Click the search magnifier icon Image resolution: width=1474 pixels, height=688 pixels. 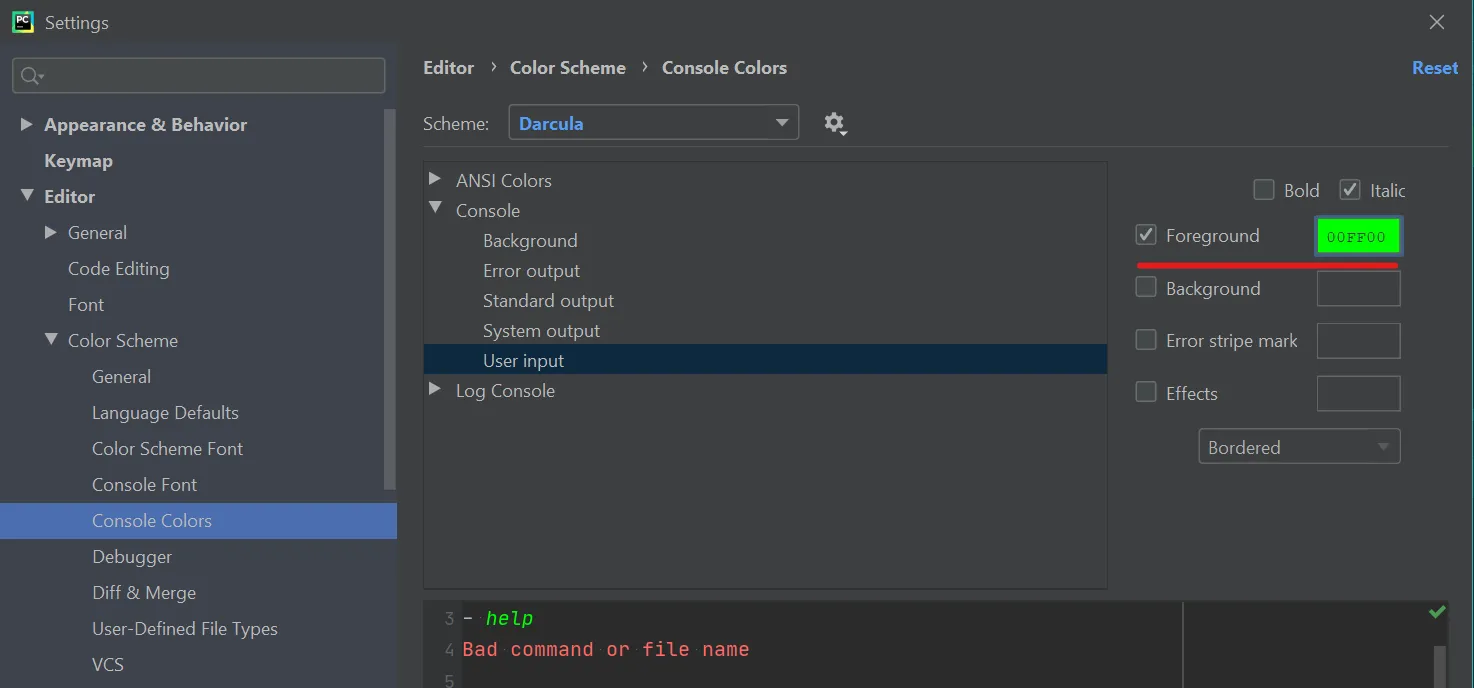31,76
